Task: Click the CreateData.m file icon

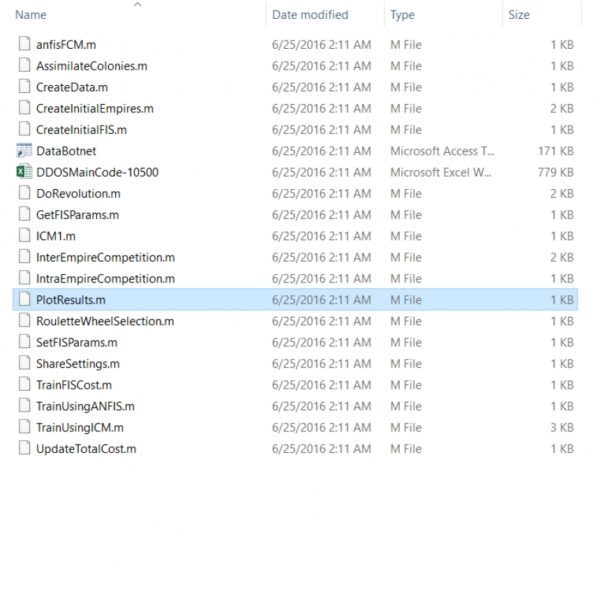Action: (x=24, y=86)
